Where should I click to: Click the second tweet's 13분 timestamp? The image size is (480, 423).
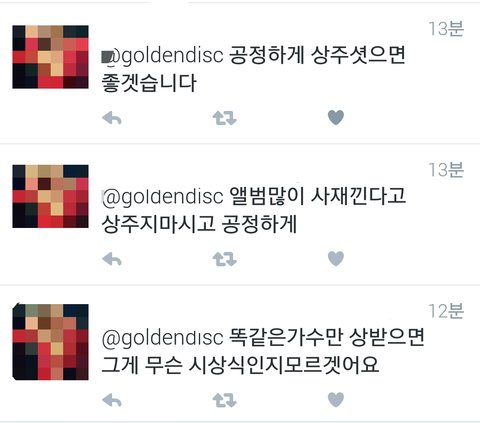(446, 170)
